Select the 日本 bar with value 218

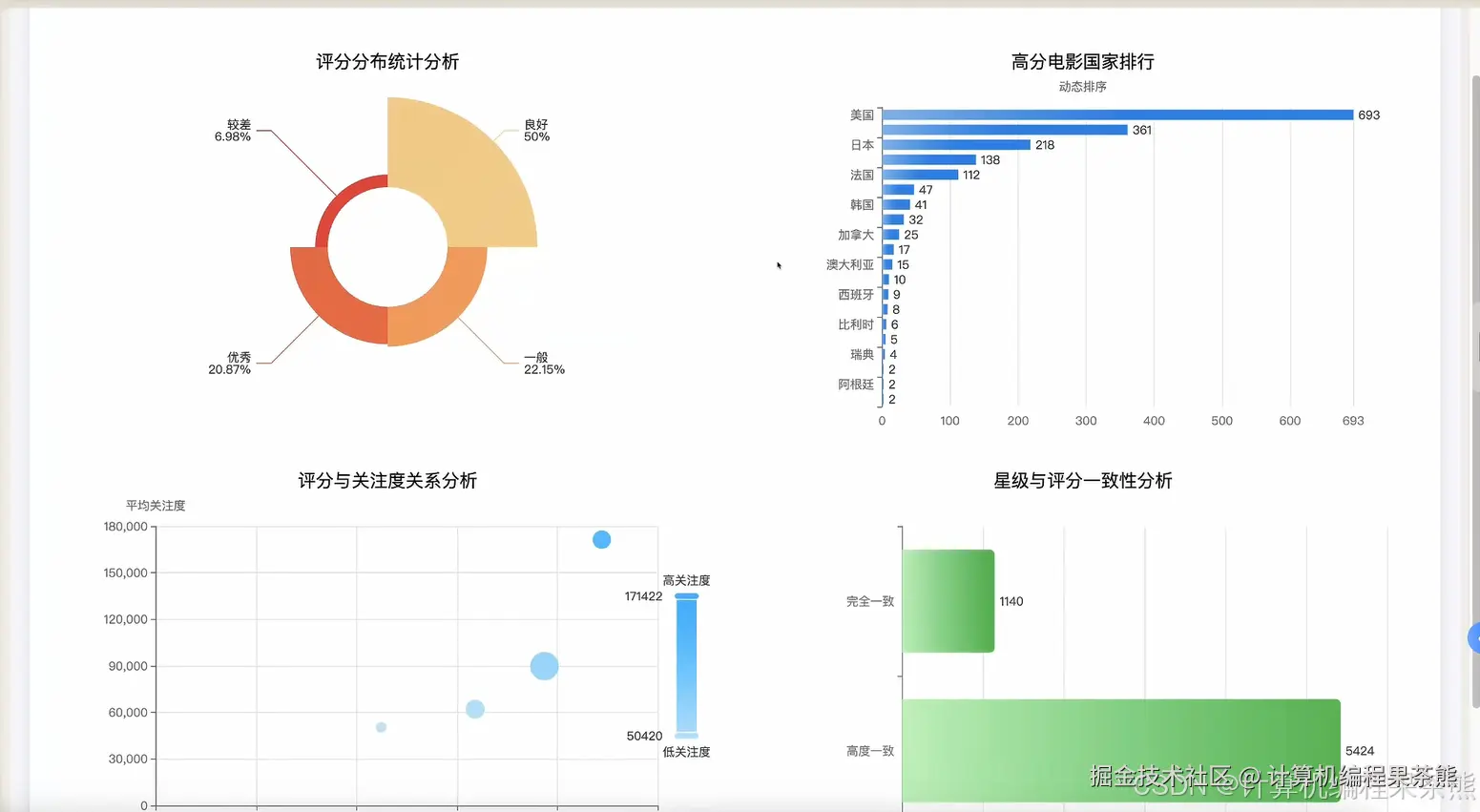954,145
